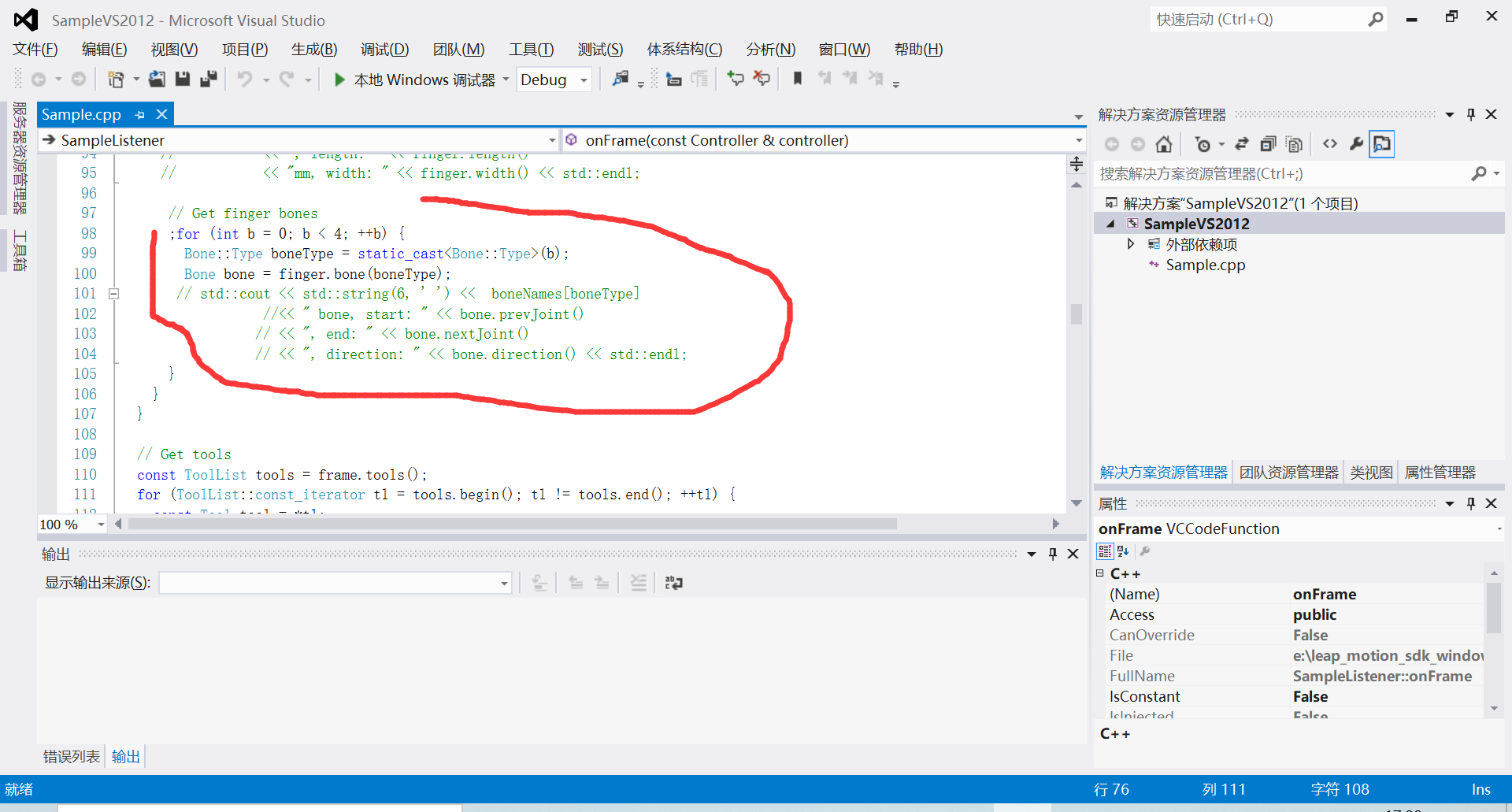
Task: Click the Properties panel scrollbar thumb
Action: (x=1494, y=608)
